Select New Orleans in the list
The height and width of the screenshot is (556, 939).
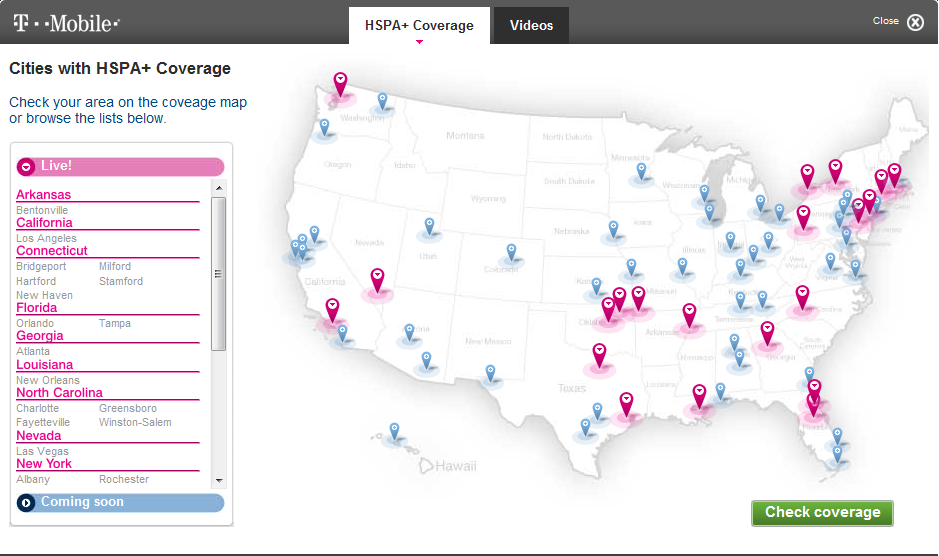coord(48,380)
